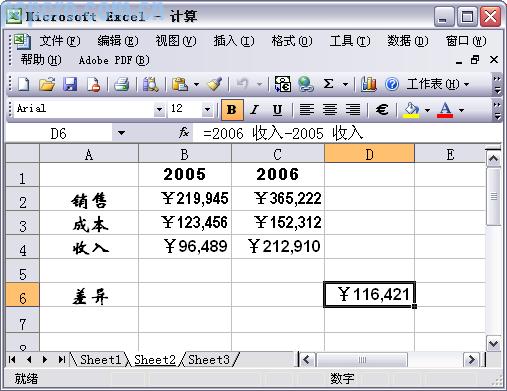Select the Format Painter brush
Screen dimensions: 507x391
click(x=215, y=84)
